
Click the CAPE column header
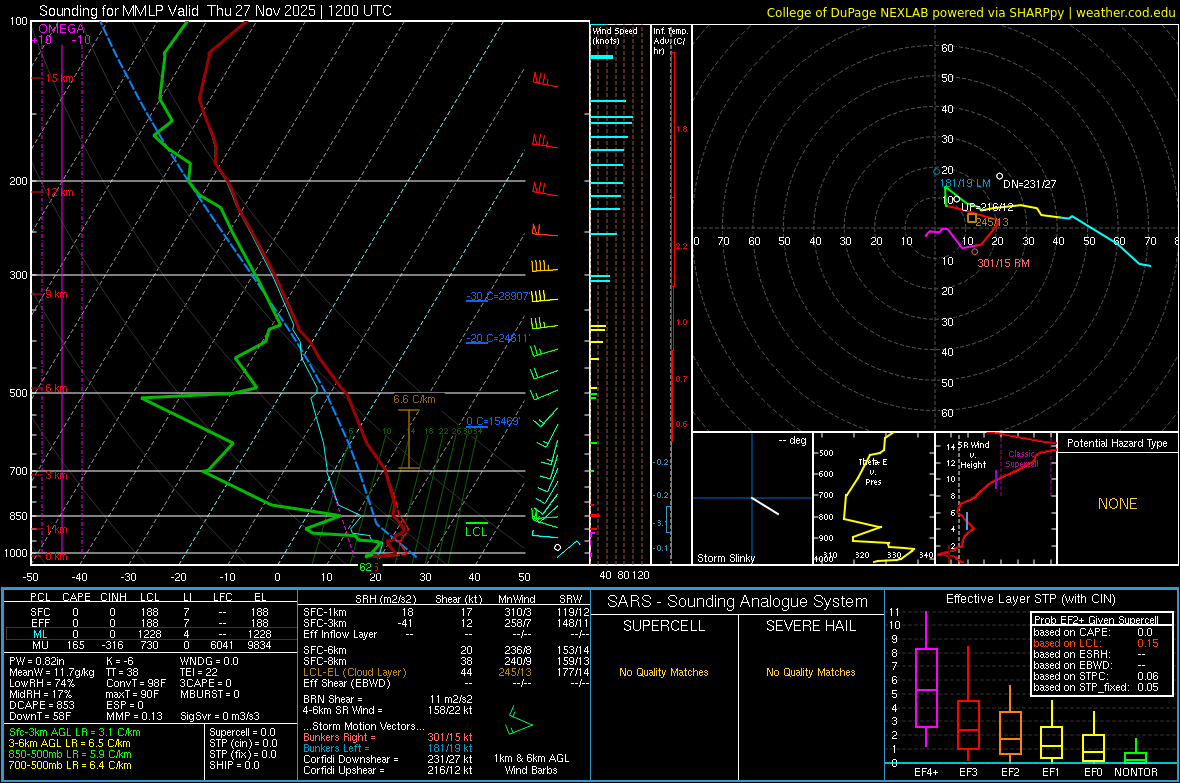pyautogui.click(x=76, y=597)
